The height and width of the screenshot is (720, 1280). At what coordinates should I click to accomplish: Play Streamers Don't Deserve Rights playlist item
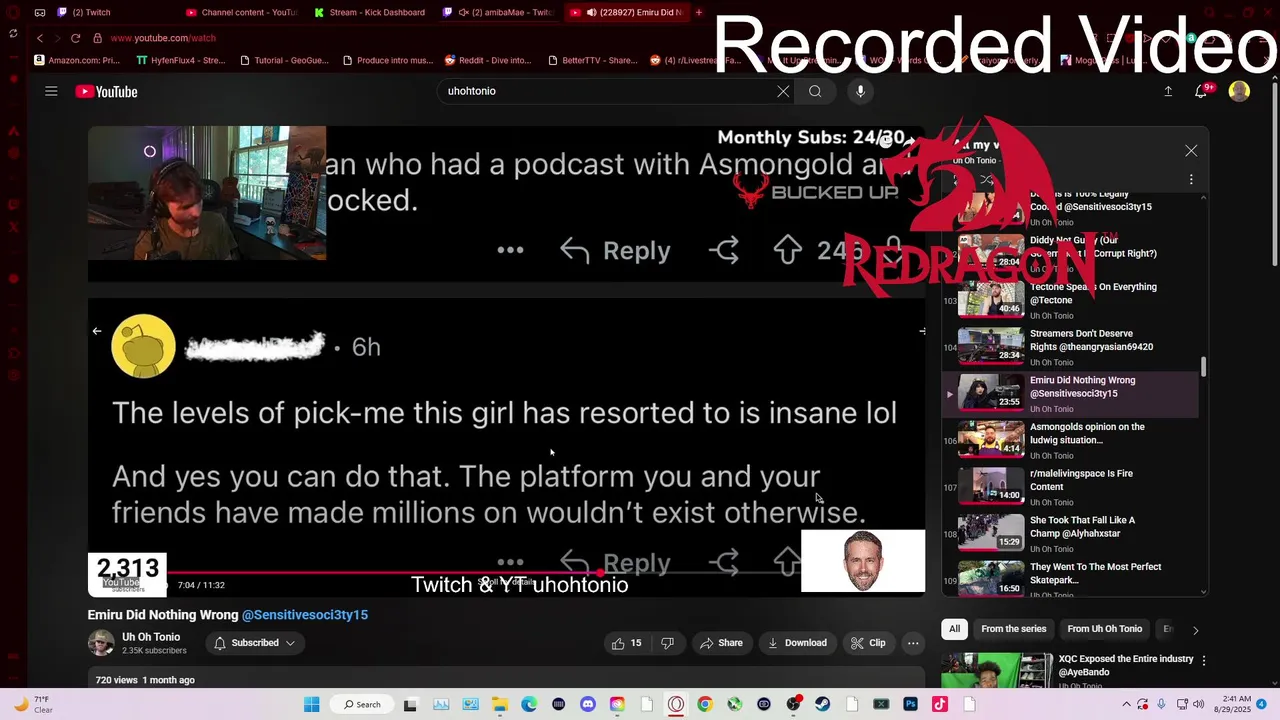click(1072, 347)
